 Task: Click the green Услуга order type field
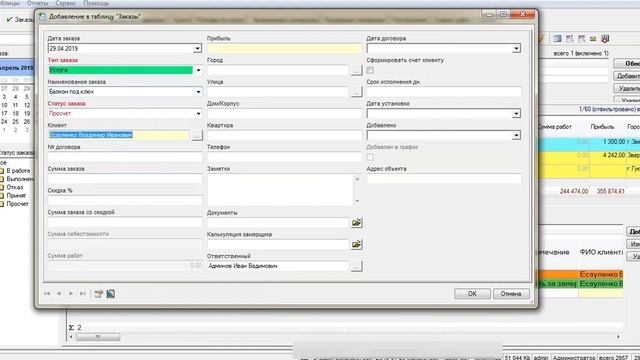click(120, 70)
